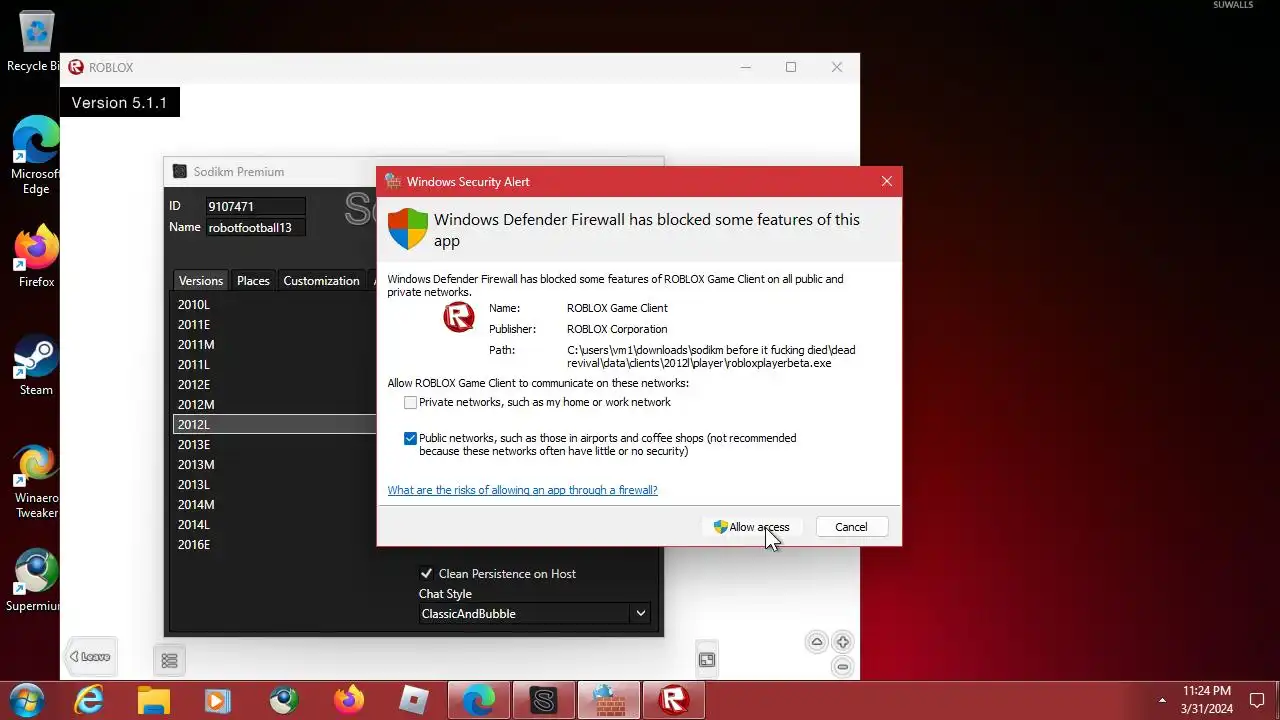Switch to the Sodikm taskbar icon
The width and height of the screenshot is (1280, 720).
click(x=544, y=700)
